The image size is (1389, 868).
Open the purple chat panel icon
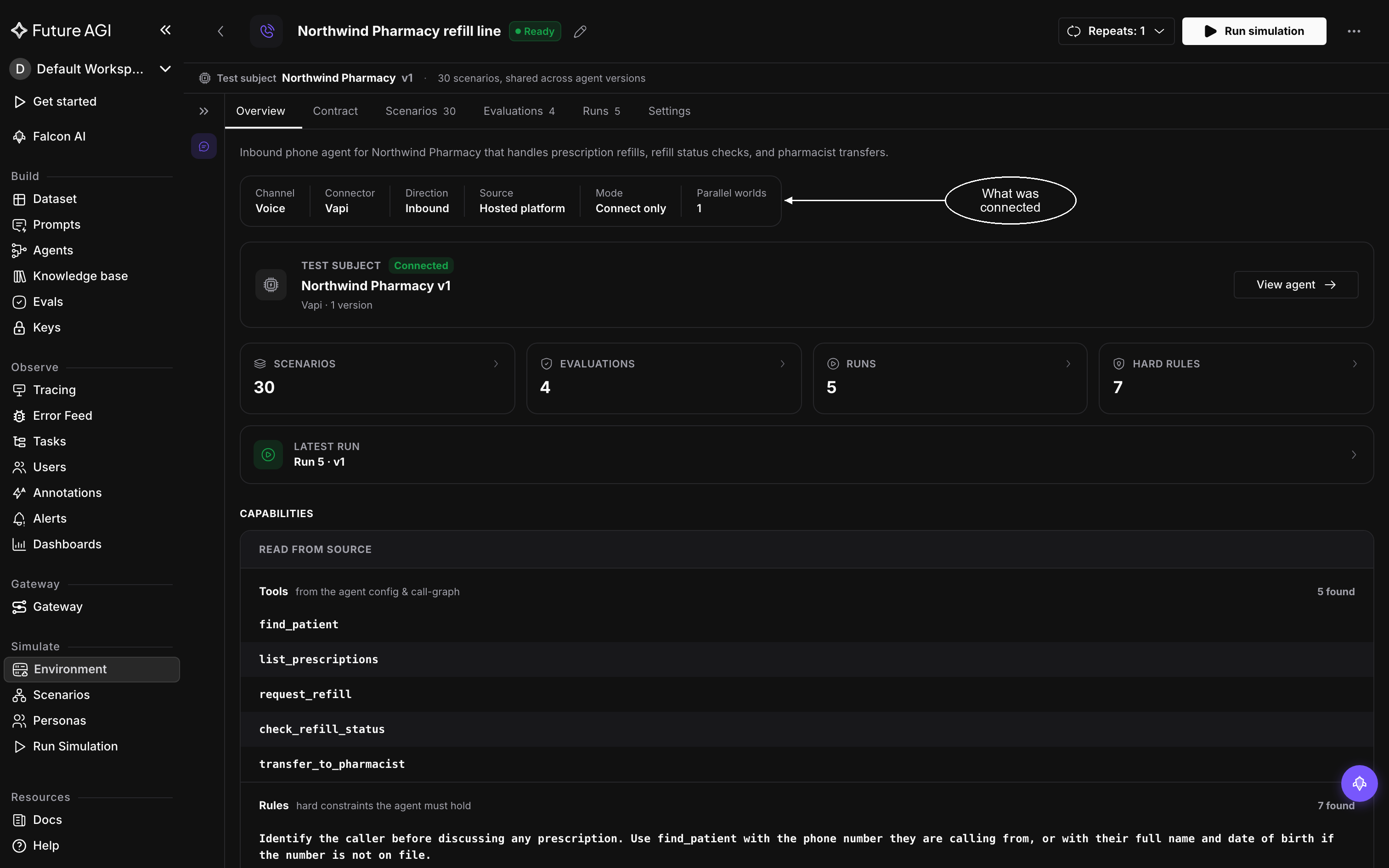[x=204, y=147]
